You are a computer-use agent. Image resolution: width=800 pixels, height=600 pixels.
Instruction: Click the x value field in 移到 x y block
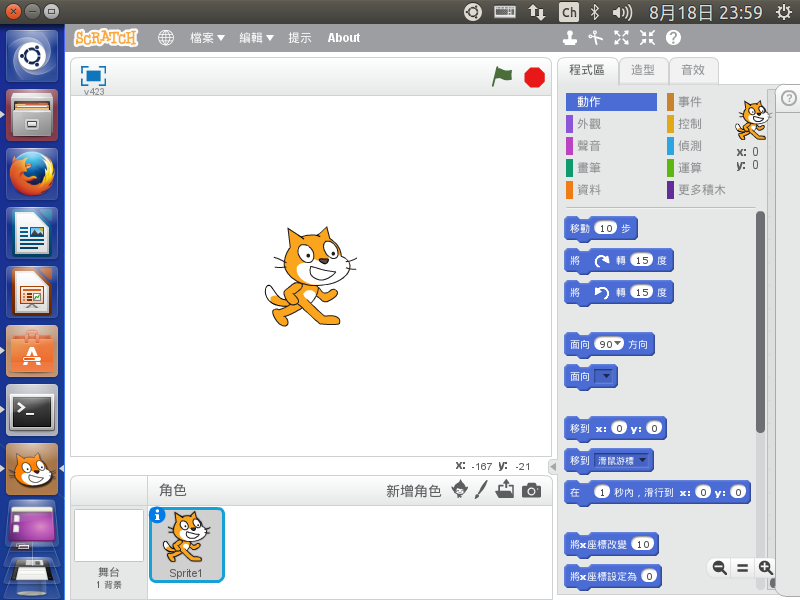619,428
